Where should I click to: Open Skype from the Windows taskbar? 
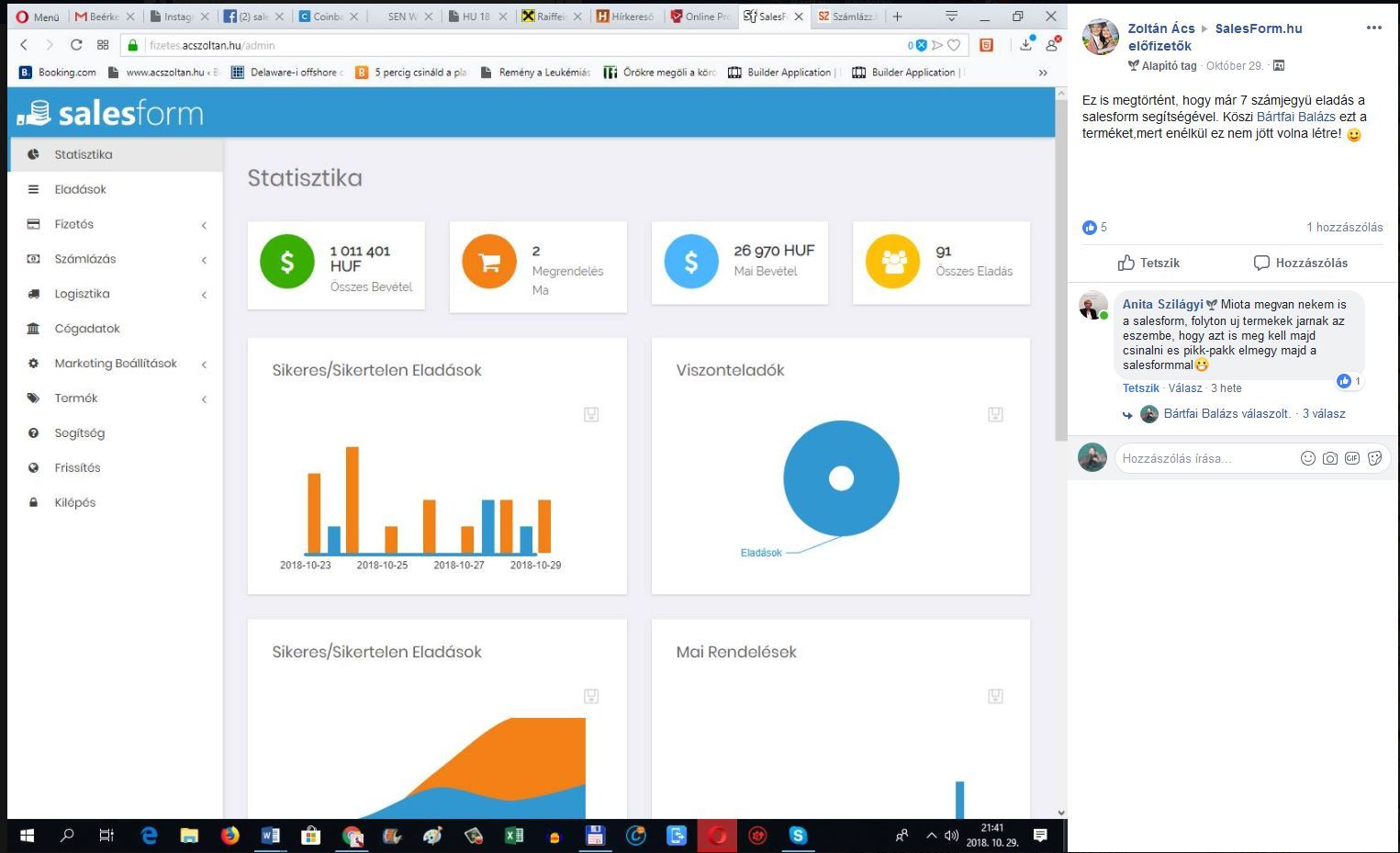pyautogui.click(x=798, y=836)
